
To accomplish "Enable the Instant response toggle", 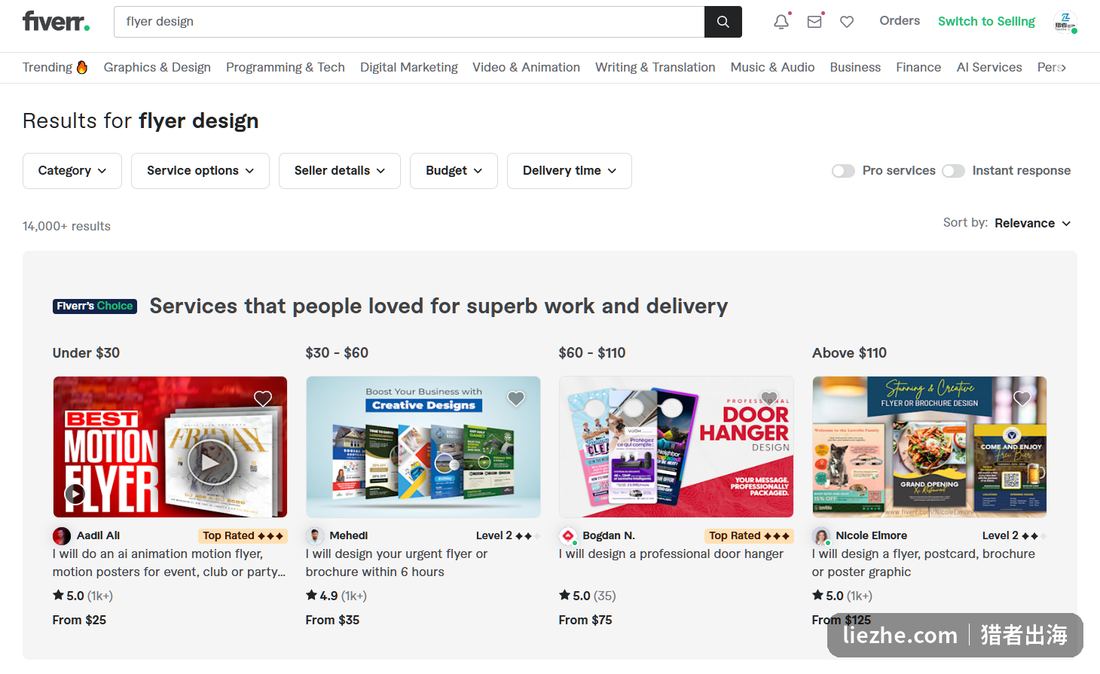I will tap(953, 171).
